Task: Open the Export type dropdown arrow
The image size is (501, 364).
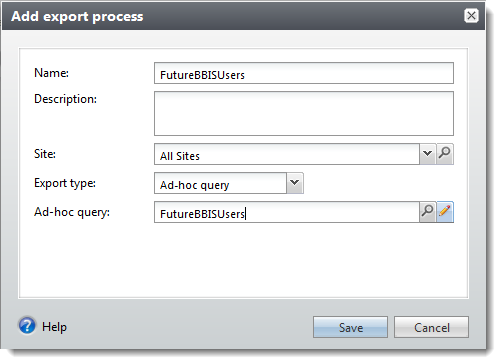Action: point(295,183)
